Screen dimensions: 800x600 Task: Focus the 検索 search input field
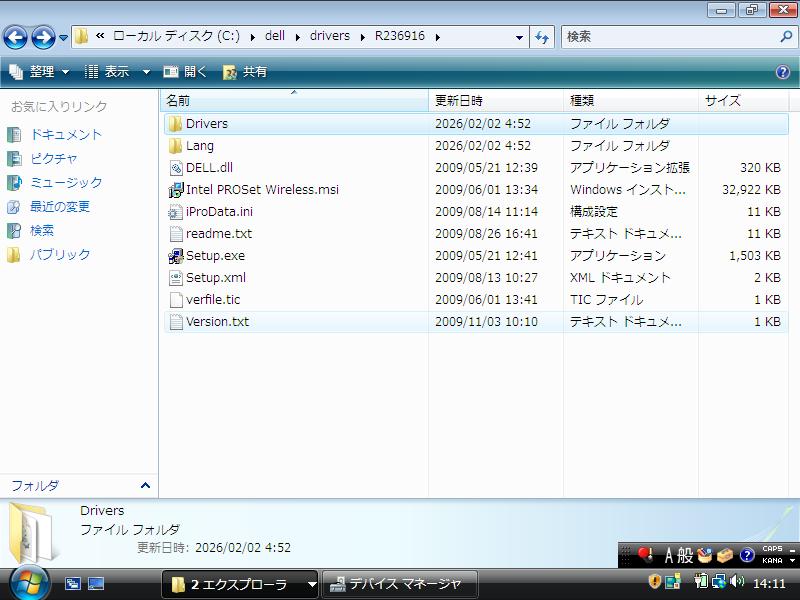click(x=671, y=37)
